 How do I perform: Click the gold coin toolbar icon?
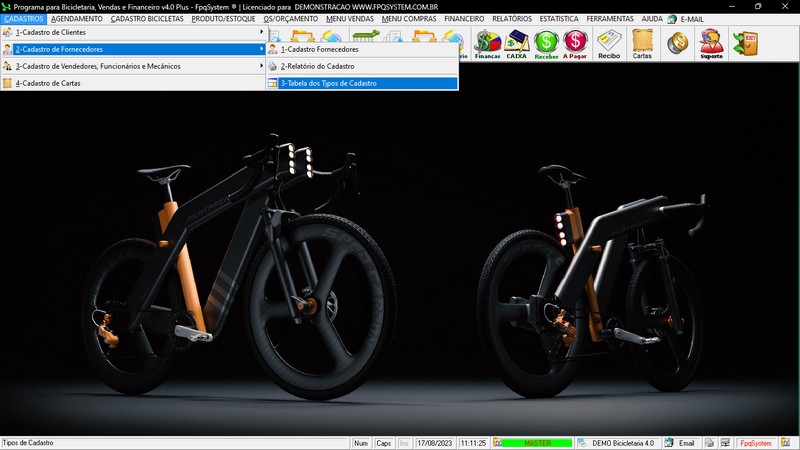(677, 42)
